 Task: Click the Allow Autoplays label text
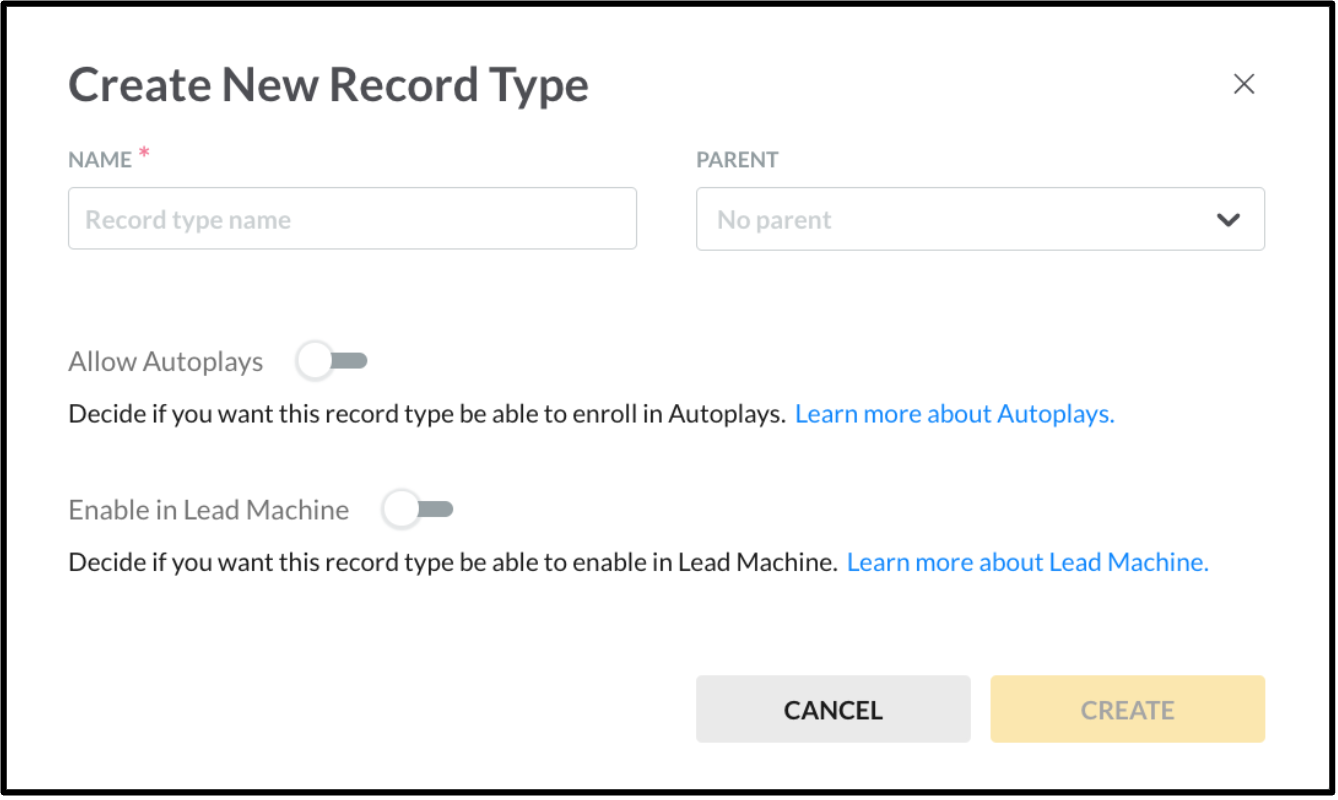(x=166, y=362)
